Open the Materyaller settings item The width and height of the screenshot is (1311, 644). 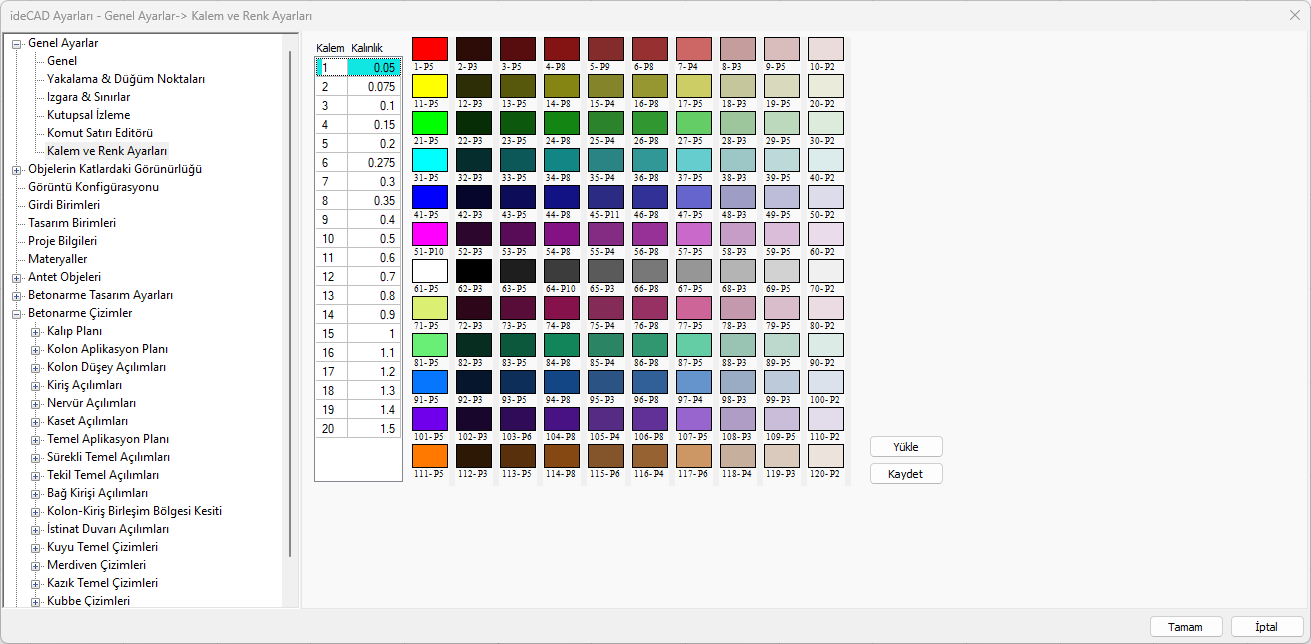click(57, 259)
